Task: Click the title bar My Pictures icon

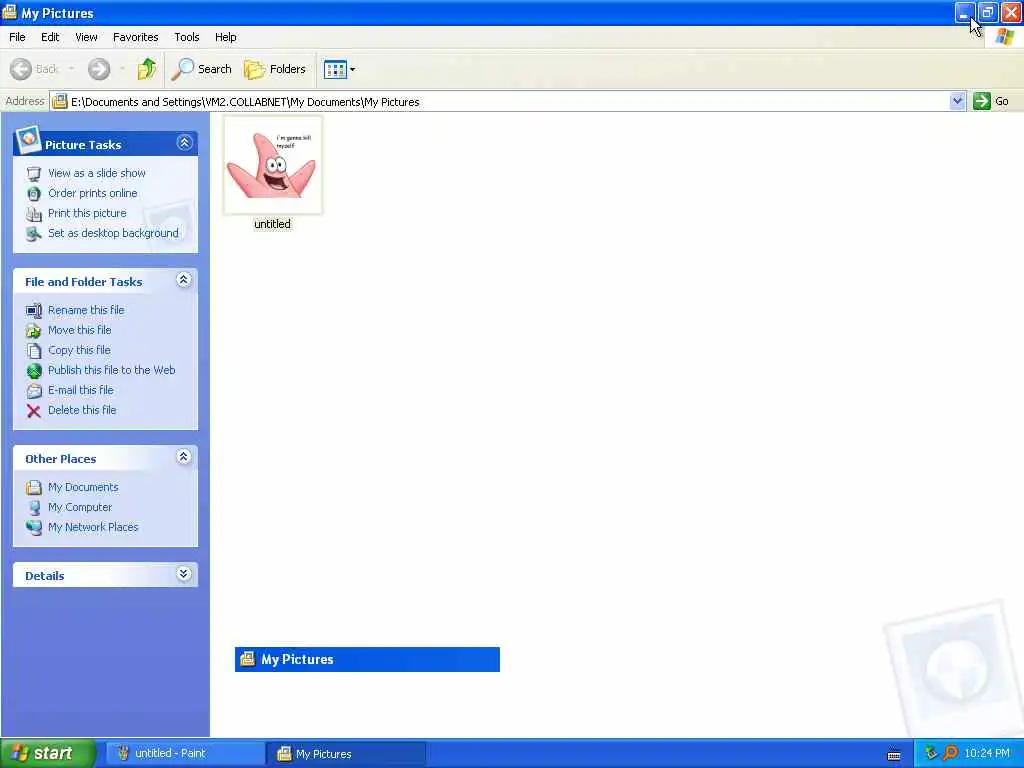Action: 9,12
